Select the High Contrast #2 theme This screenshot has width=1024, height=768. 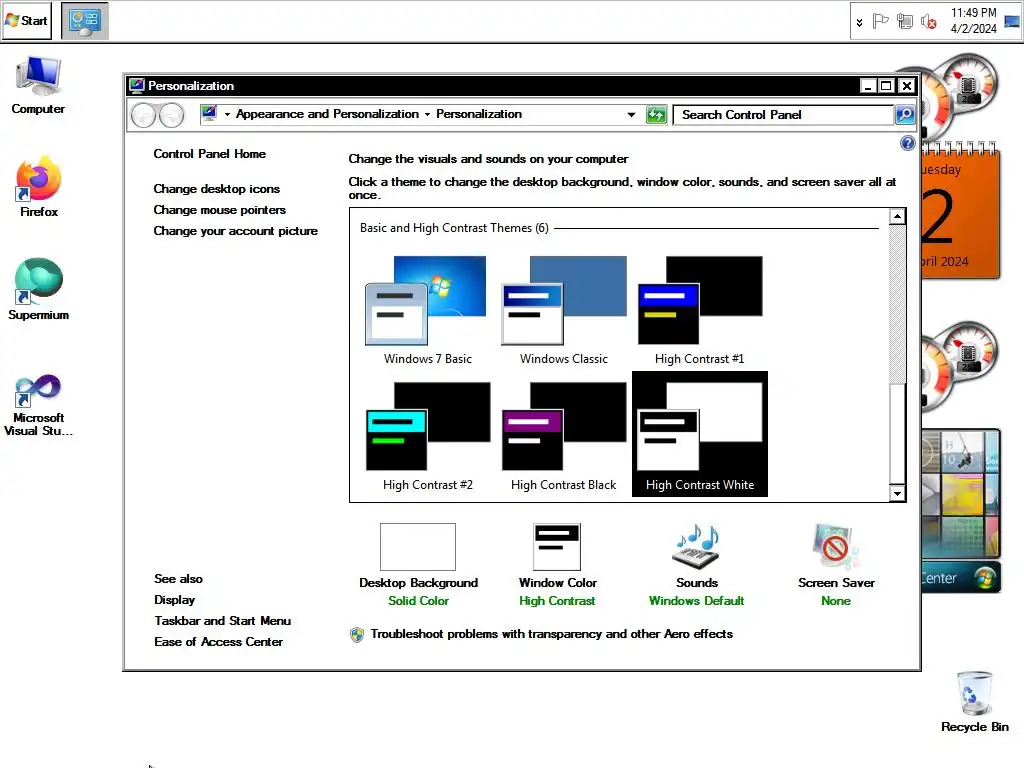[x=428, y=436]
